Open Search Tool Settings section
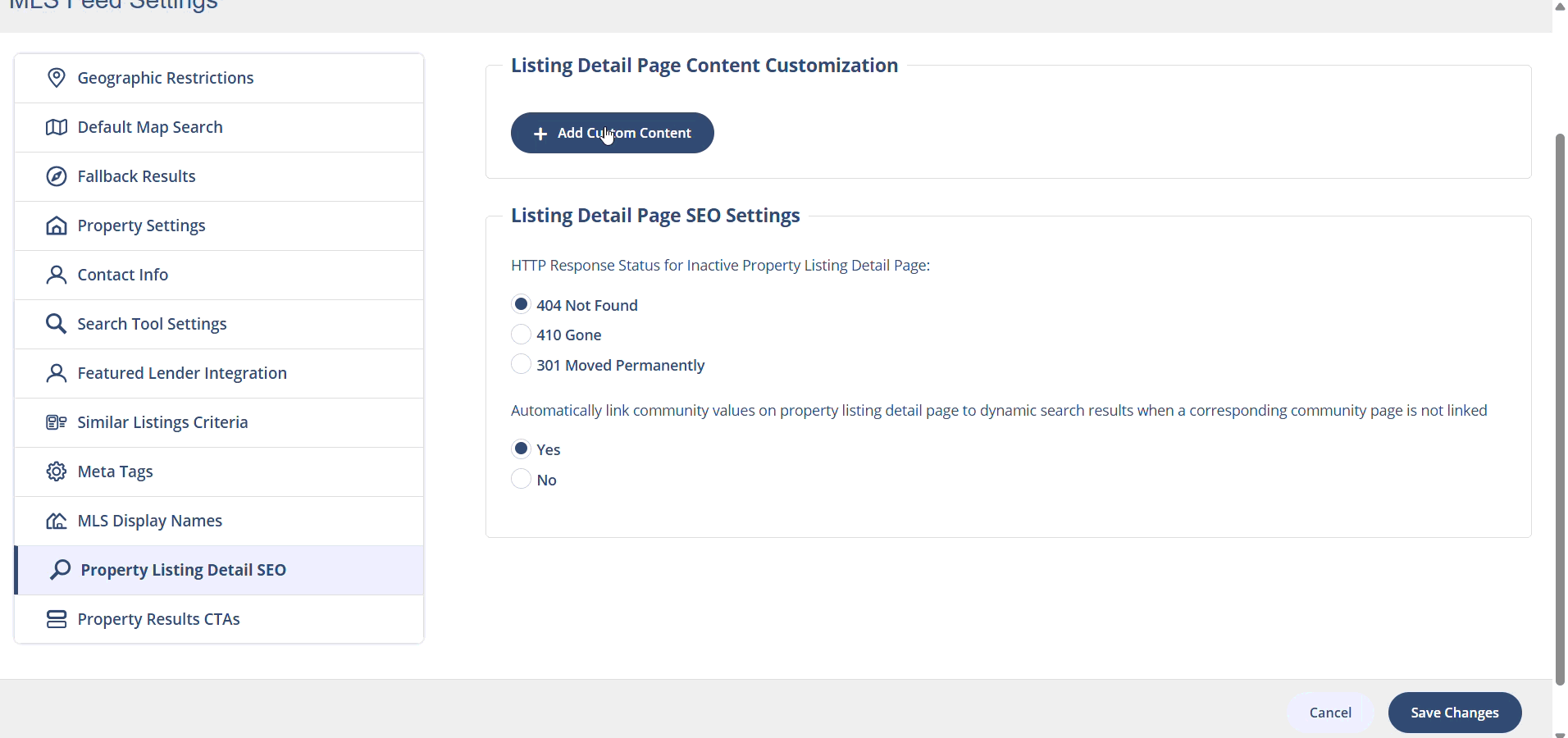 pyautogui.click(x=219, y=324)
